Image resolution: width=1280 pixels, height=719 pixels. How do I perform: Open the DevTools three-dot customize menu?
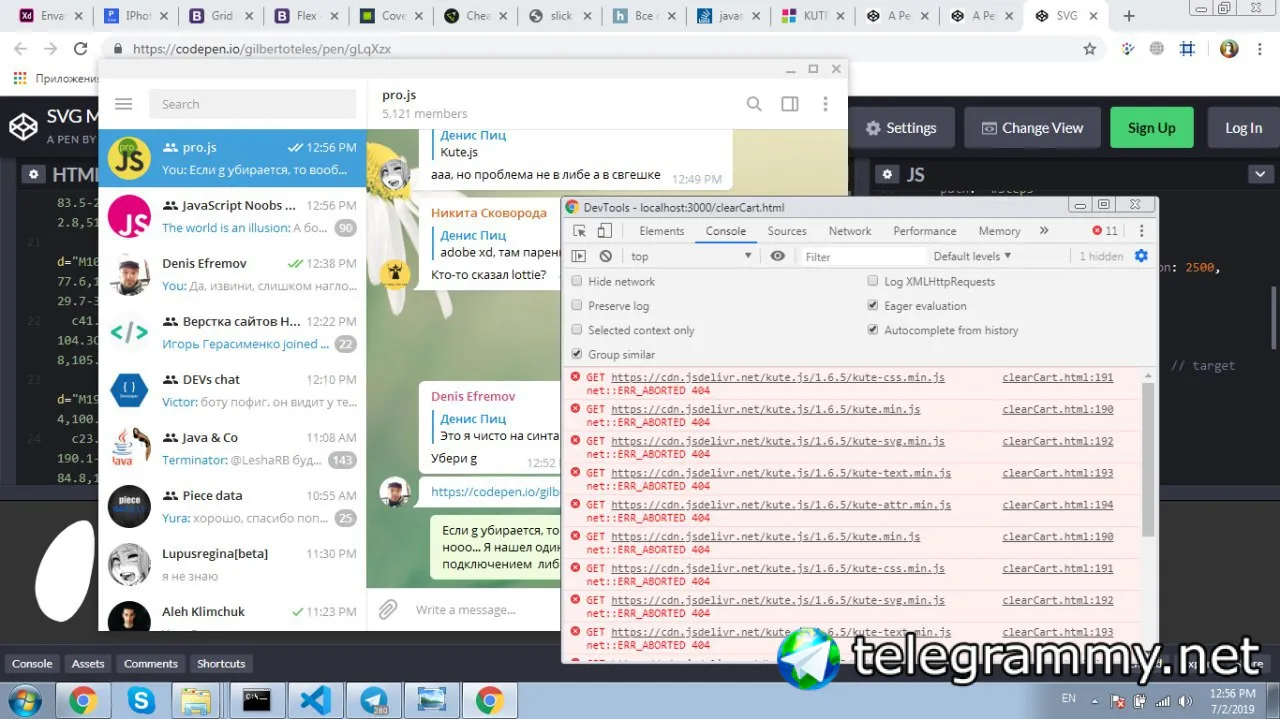(x=1141, y=231)
